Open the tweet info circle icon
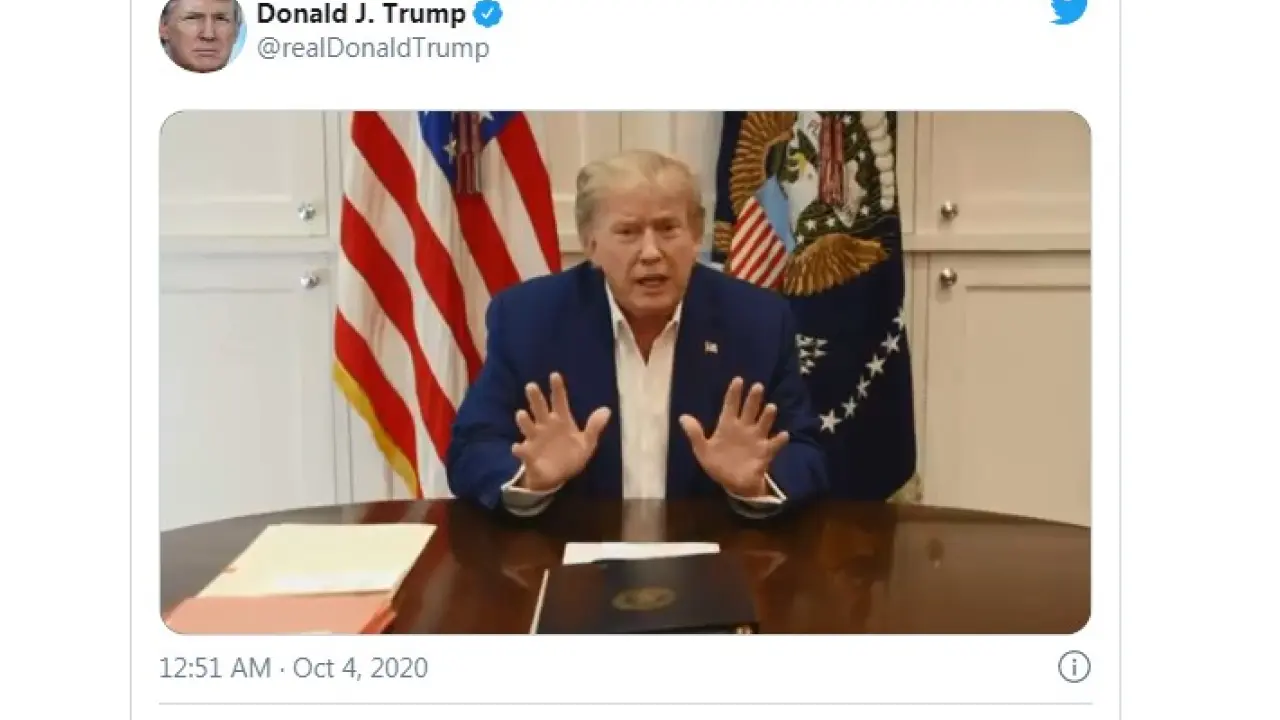 click(1074, 667)
